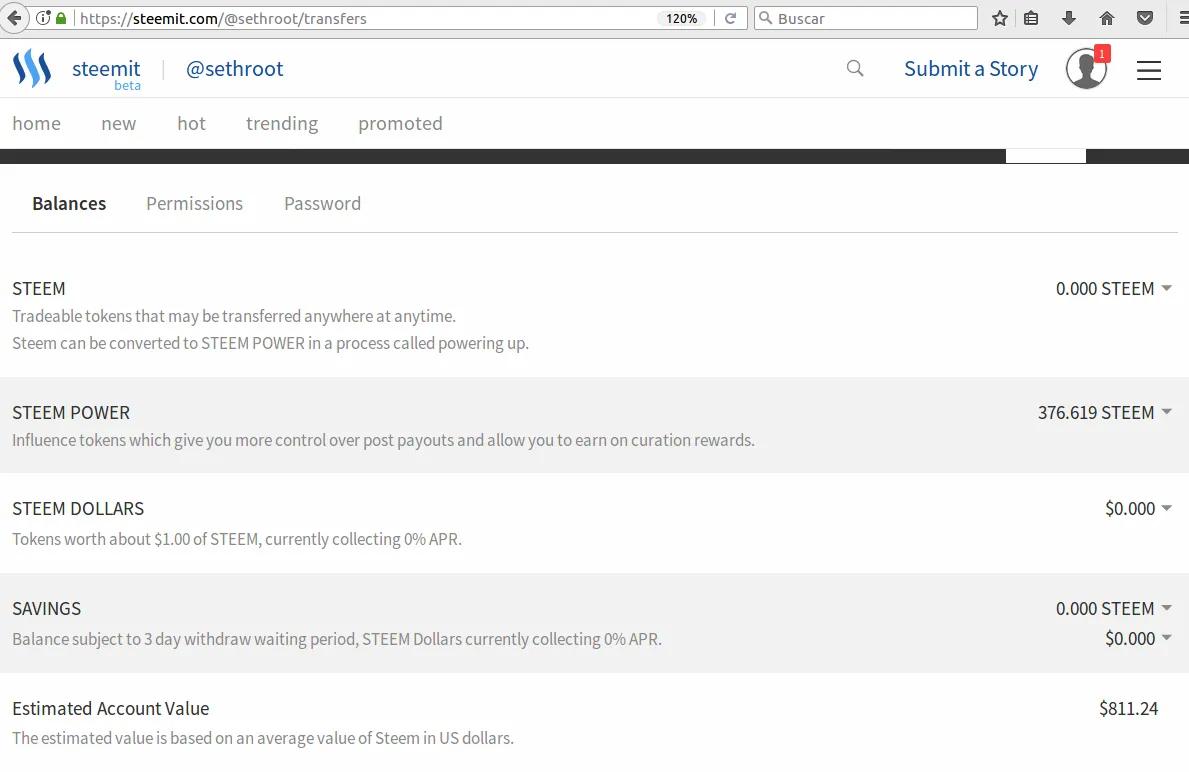Open the user avatar with notification badge
The image size is (1189, 772).
click(1087, 68)
